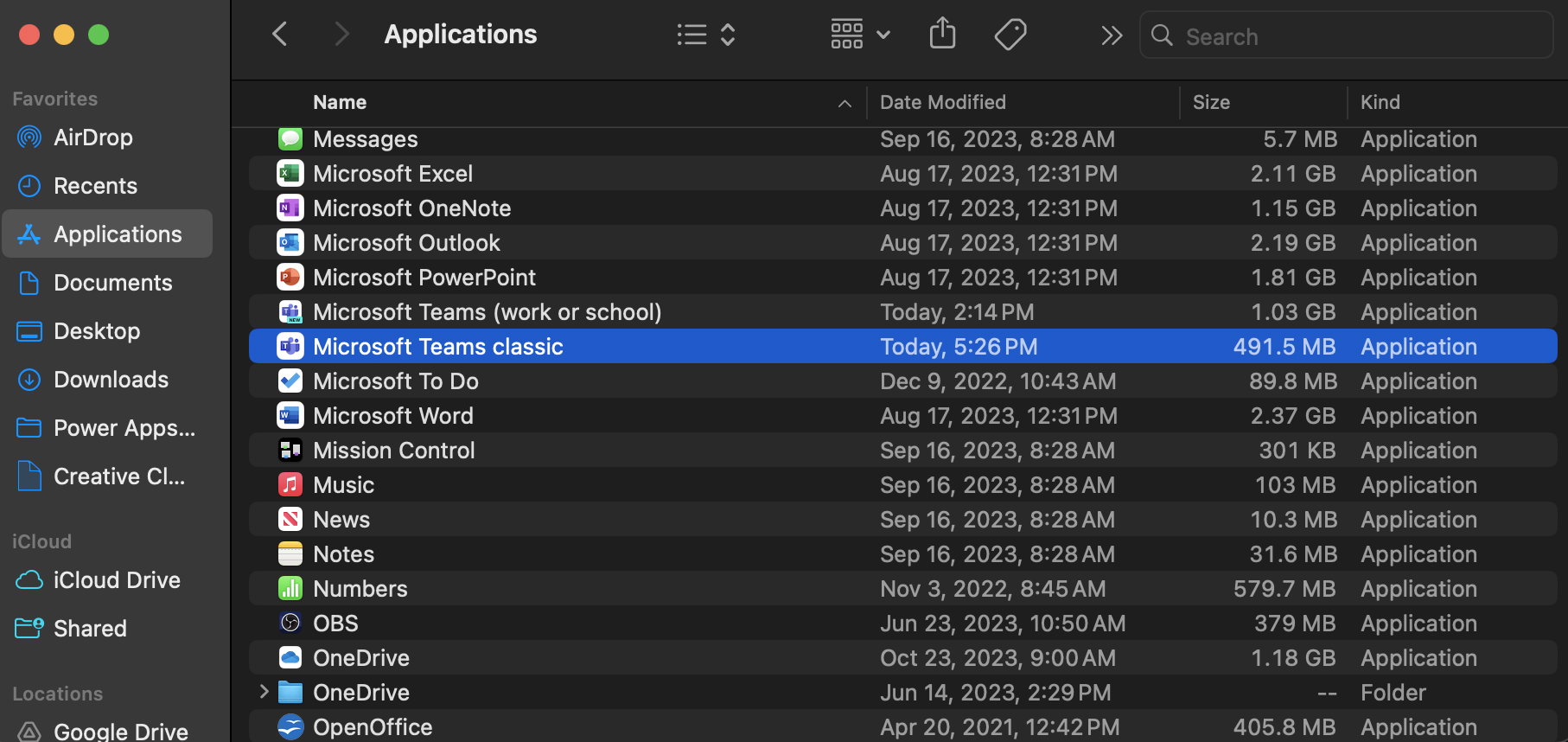Click the News app icon

click(290, 520)
